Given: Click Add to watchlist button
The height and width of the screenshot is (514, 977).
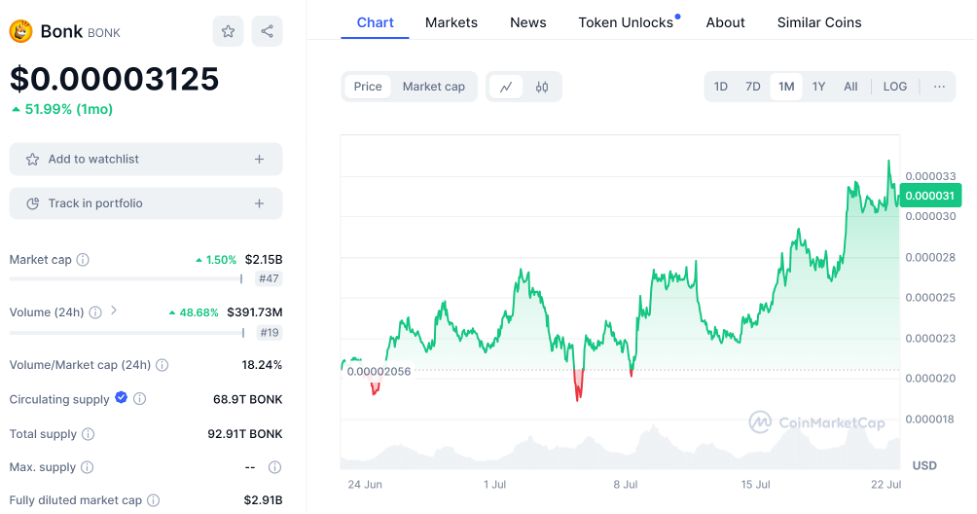Looking at the screenshot, I should tap(146, 159).
